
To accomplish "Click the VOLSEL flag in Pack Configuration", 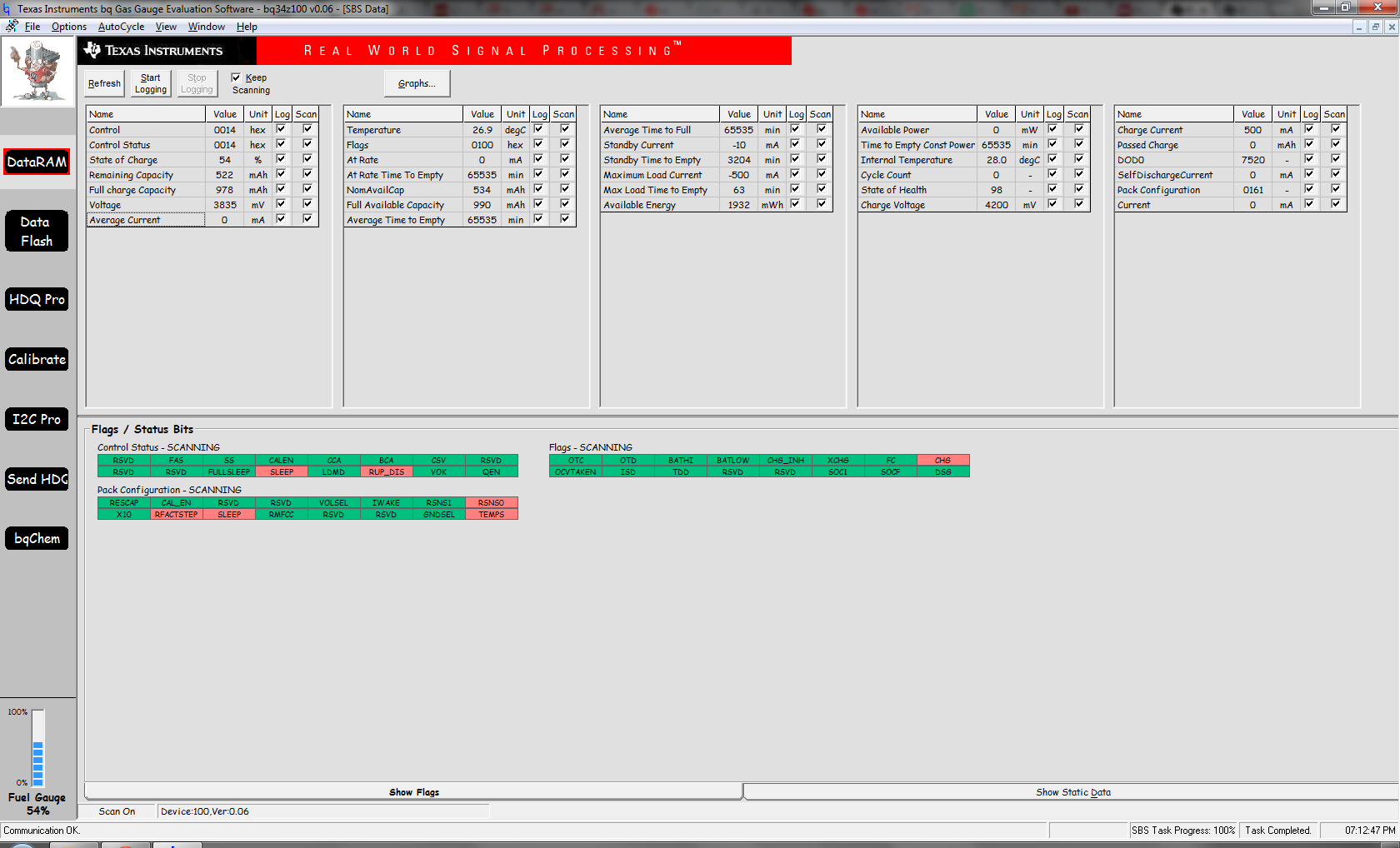I will pos(334,503).
